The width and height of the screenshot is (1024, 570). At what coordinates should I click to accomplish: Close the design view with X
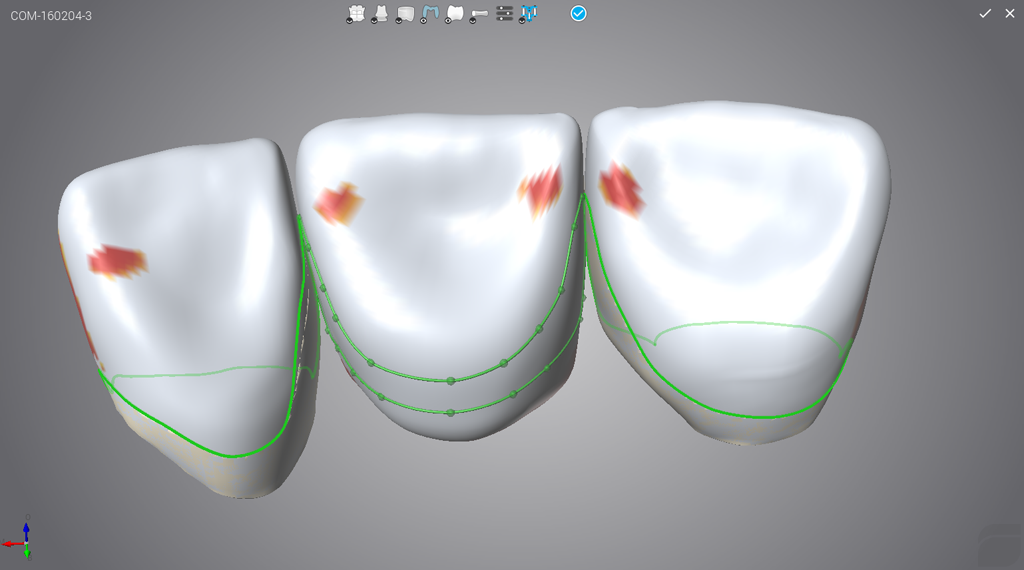[x=1010, y=13]
